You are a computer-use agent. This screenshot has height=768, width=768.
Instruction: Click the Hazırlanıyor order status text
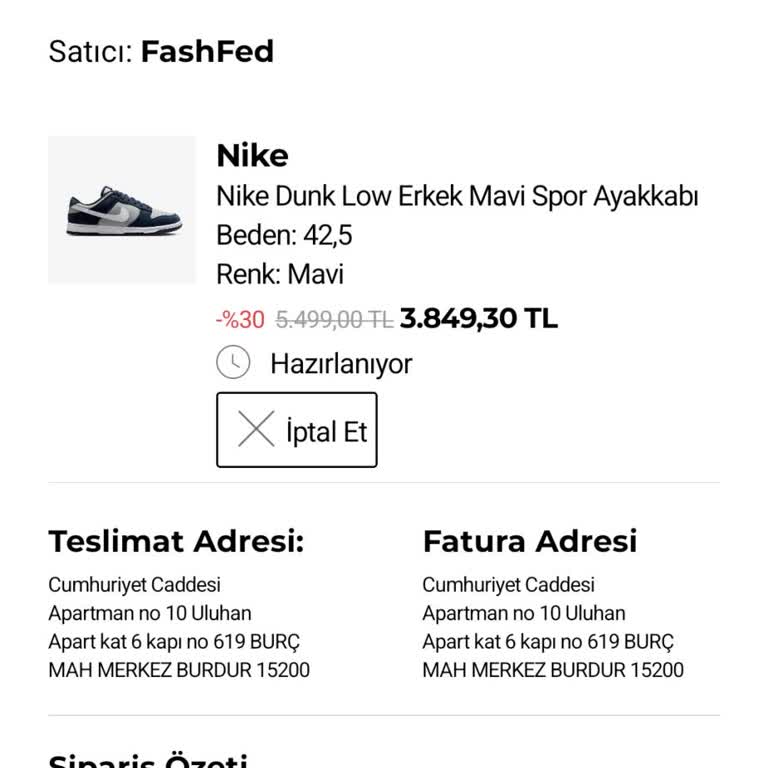(x=341, y=363)
